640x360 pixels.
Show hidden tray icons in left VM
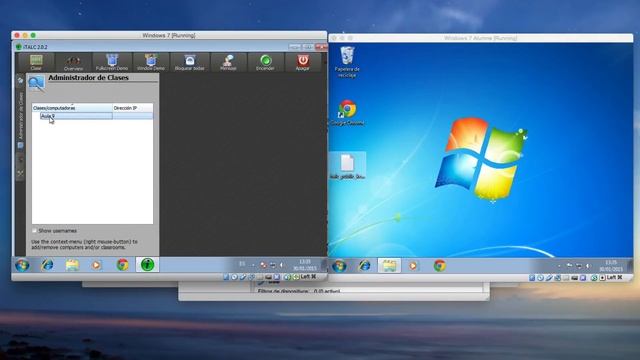coord(253,265)
